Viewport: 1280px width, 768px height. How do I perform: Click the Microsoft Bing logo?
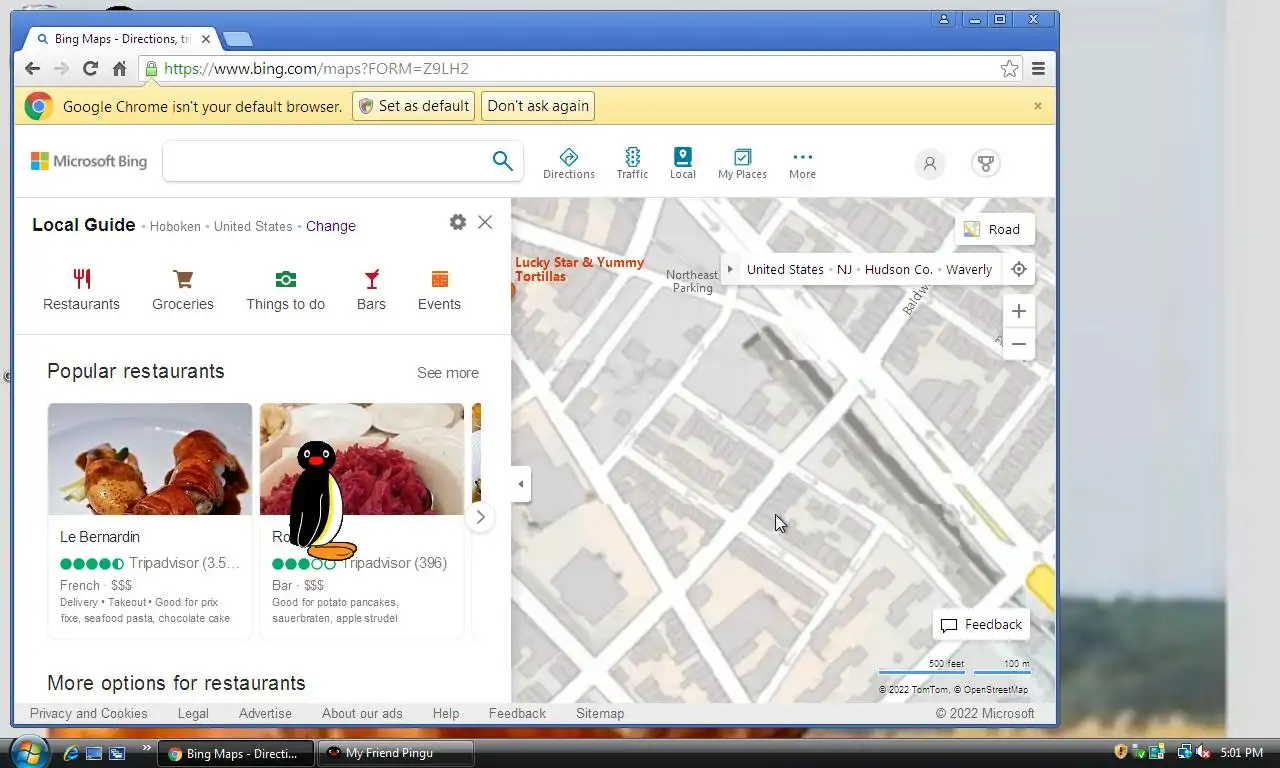pyautogui.click(x=89, y=161)
